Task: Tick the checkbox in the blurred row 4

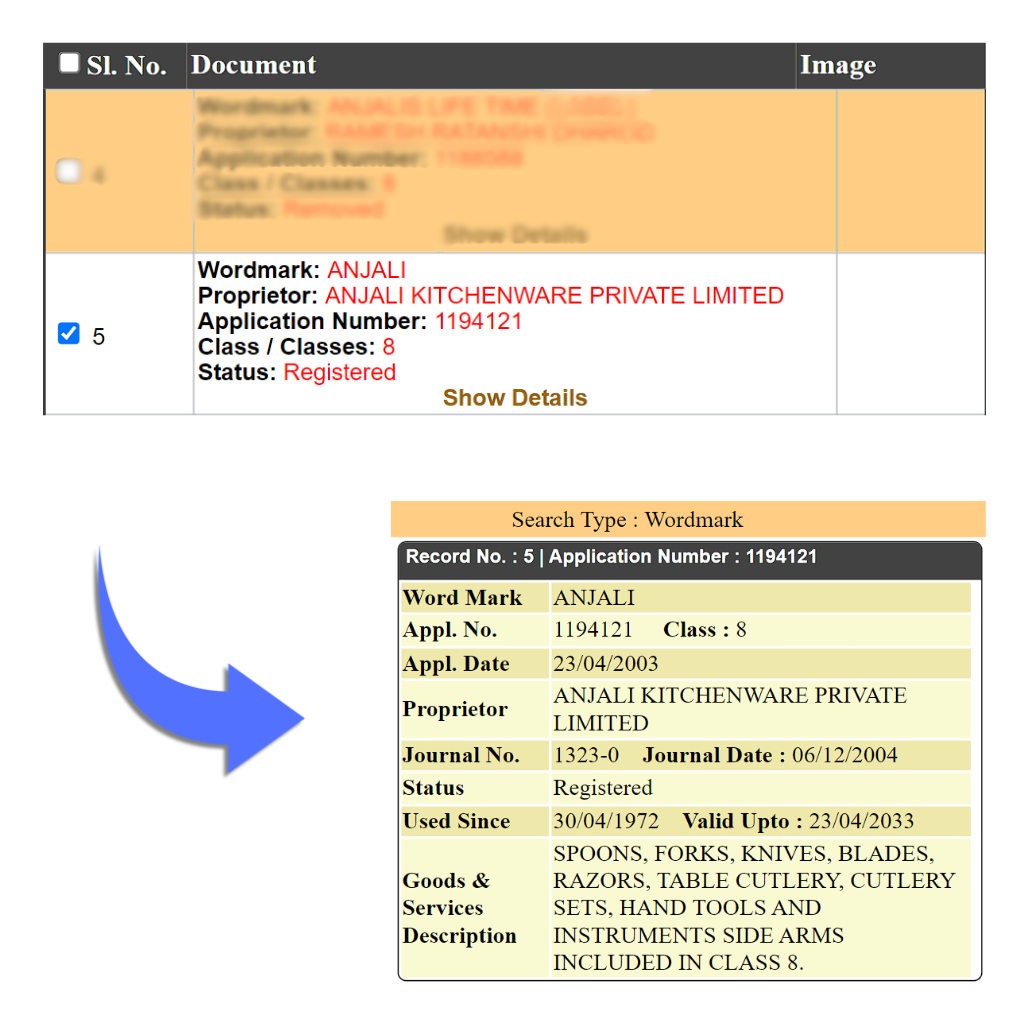Action: pos(69,172)
